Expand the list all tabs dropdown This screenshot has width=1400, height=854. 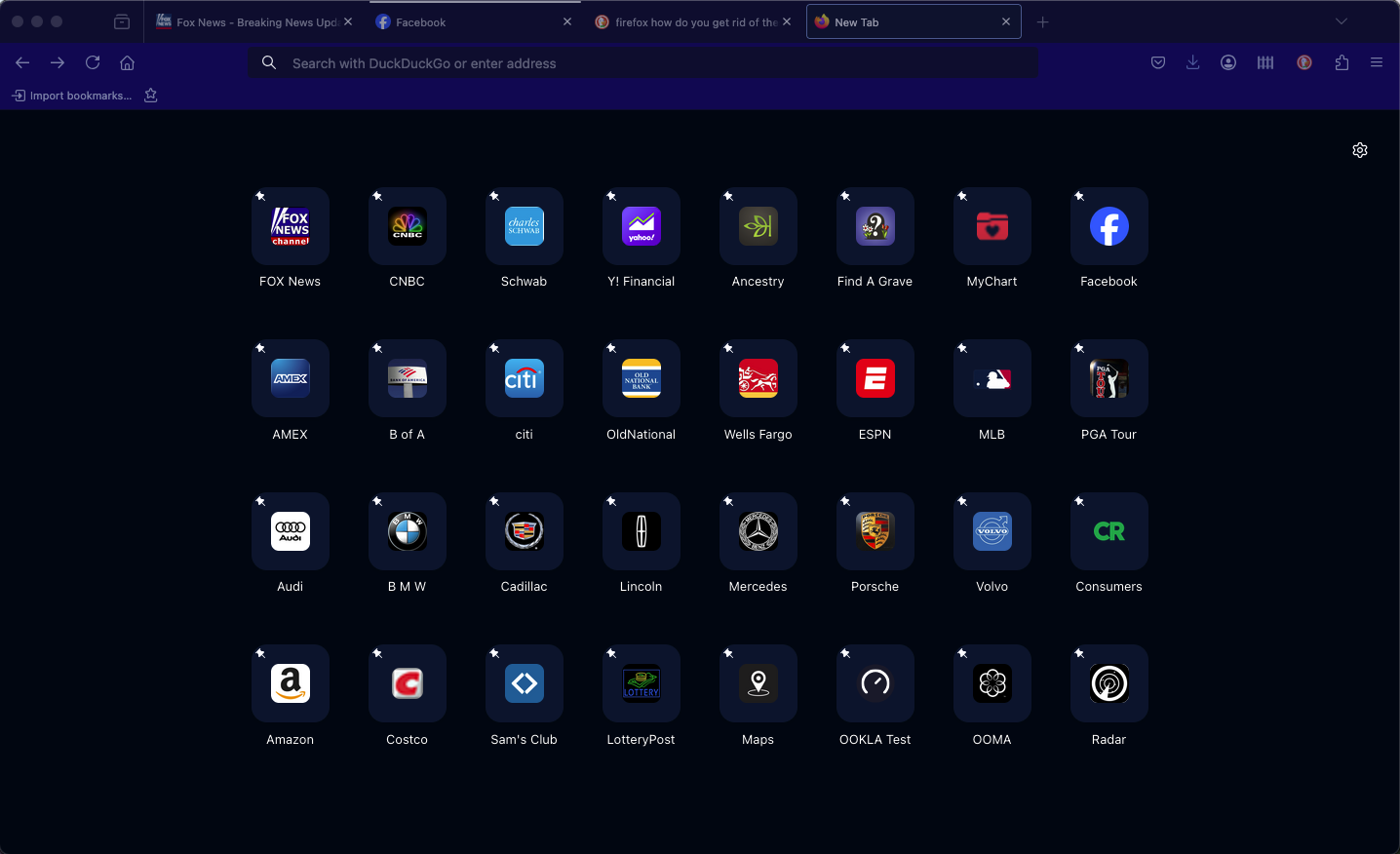(1342, 21)
